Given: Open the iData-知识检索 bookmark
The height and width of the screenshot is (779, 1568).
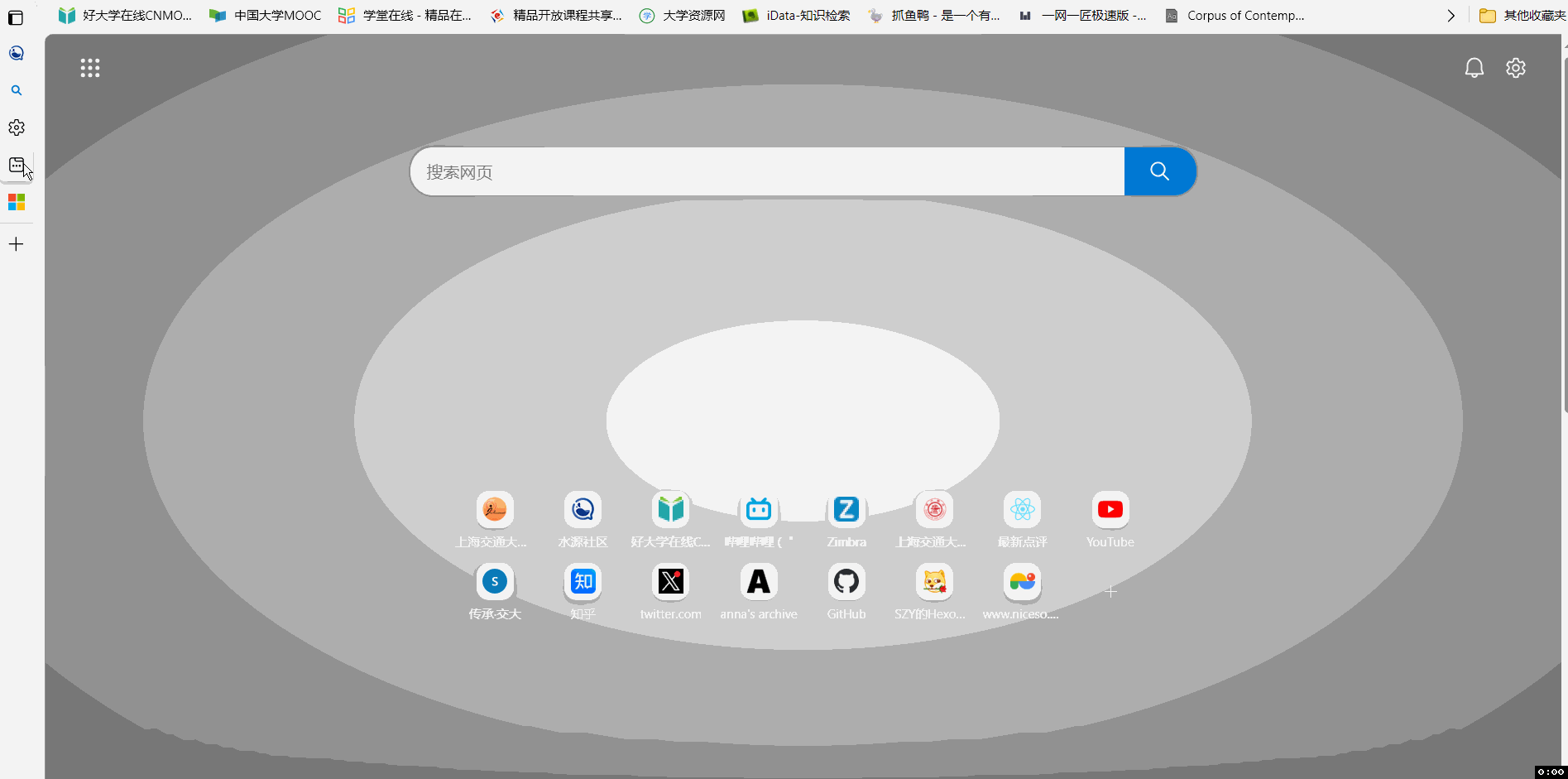Looking at the screenshot, I should point(797,15).
